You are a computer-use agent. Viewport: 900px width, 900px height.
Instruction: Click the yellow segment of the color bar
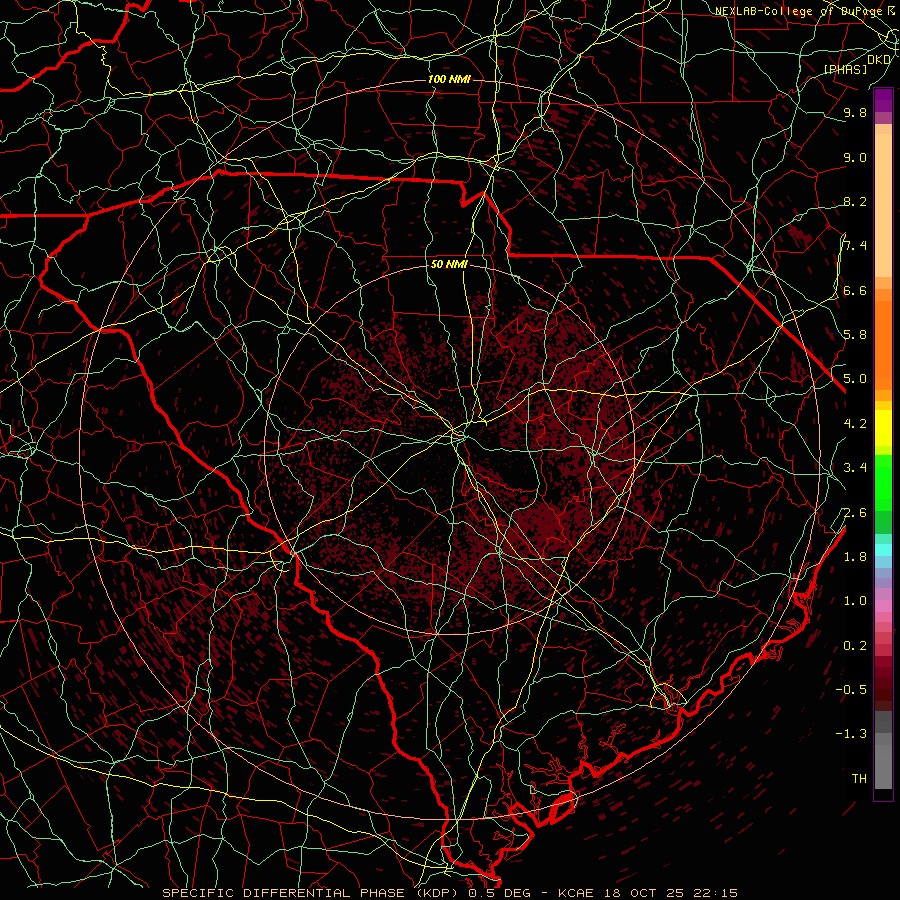click(883, 428)
